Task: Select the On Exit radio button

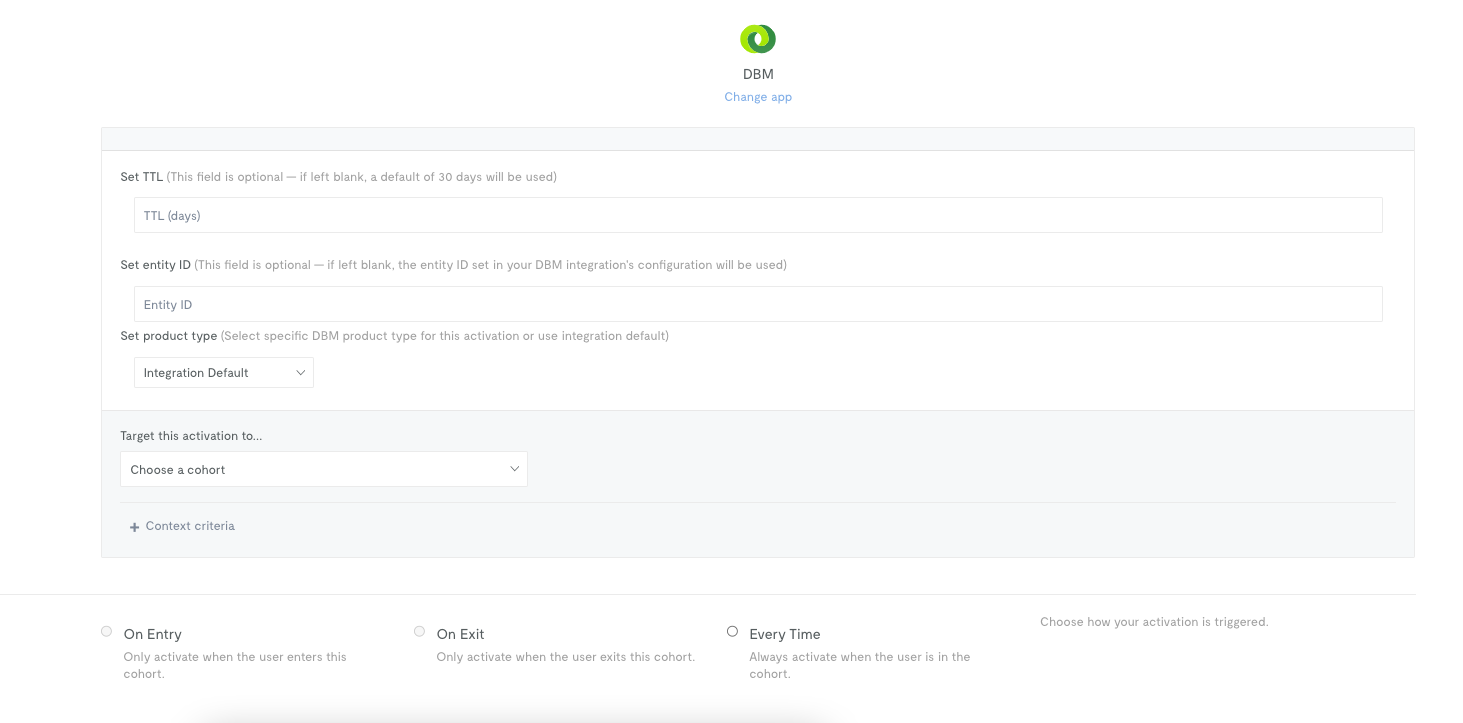Action: point(419,631)
